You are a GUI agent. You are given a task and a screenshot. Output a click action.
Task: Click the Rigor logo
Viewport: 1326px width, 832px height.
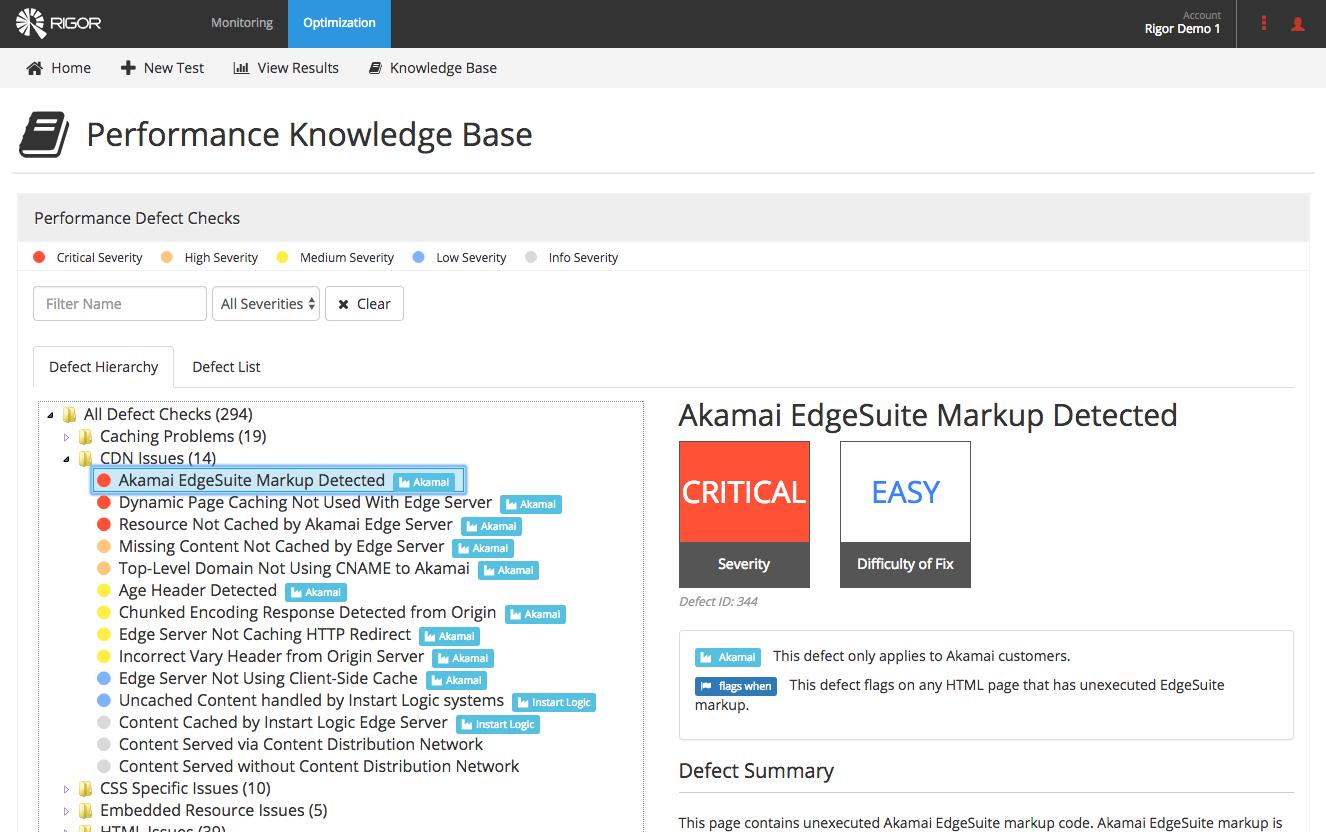[59, 22]
